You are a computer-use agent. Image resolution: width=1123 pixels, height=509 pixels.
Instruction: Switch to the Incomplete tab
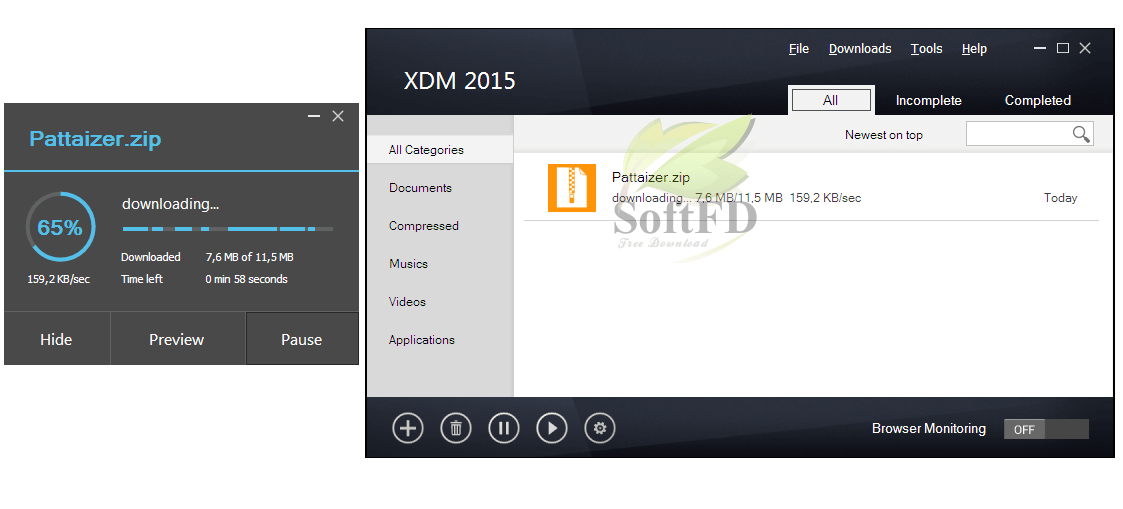pyautogui.click(x=928, y=100)
